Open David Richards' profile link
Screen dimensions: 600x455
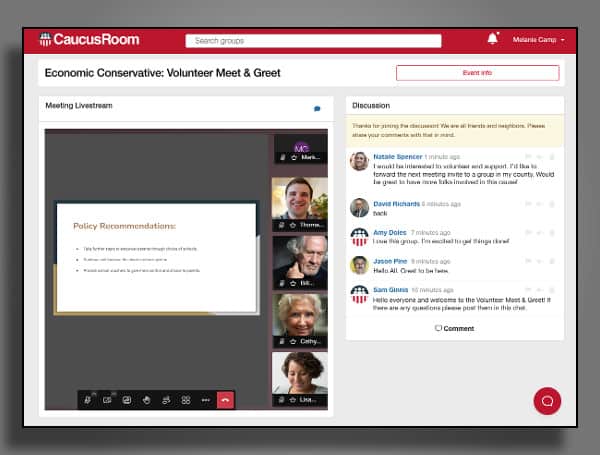(396, 204)
